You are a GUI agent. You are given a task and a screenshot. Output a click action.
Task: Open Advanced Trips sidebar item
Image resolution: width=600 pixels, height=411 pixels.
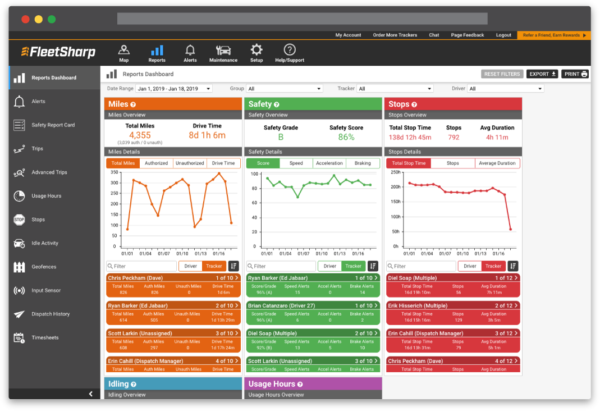[x=54, y=172]
